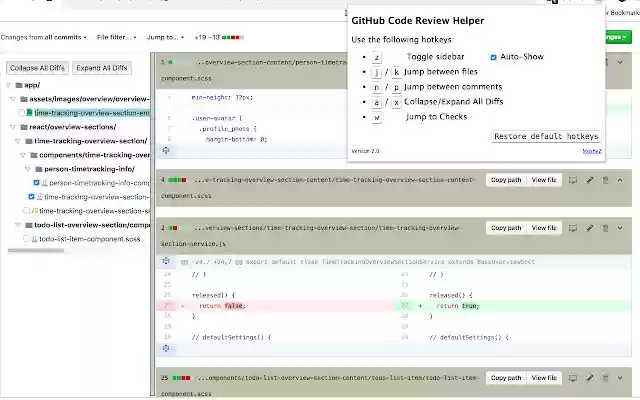This screenshot has width=640, height=400.
Task: View file for section-service.js
Action: (544, 228)
